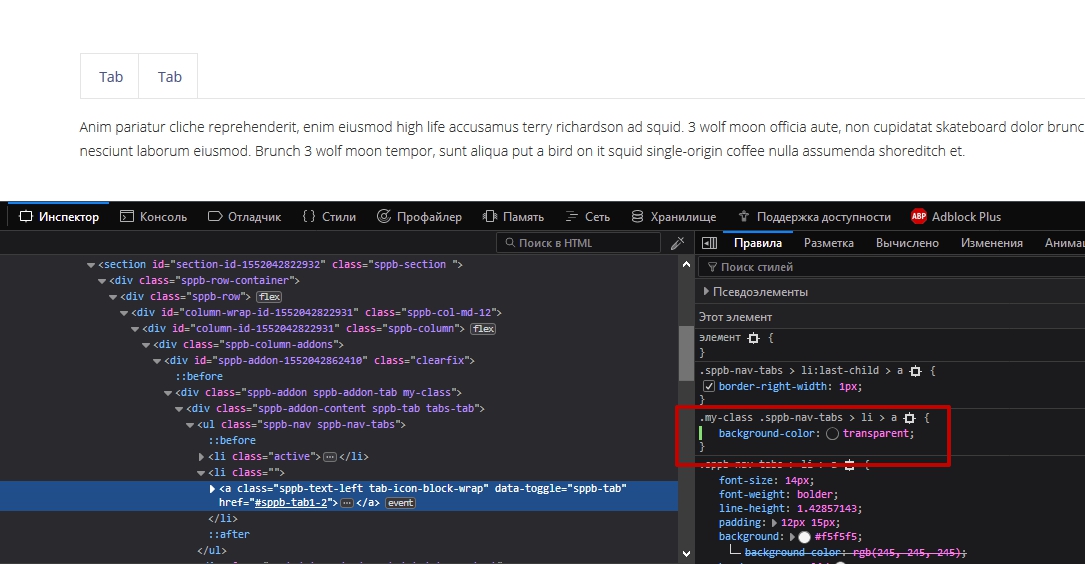Image resolution: width=1085 pixels, height=564 pixels.
Task: Expand the padding shorthand arrow
Action: coord(774,522)
